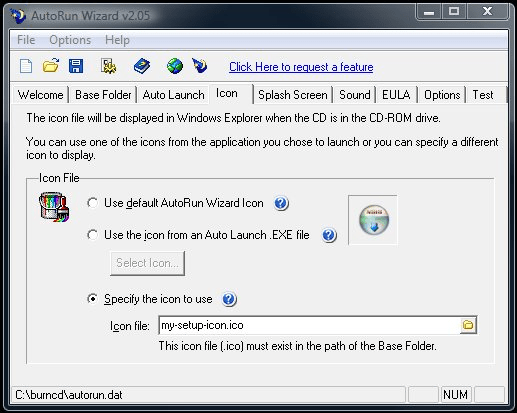Click the NUM status bar indicator
The image size is (517, 413).
pyautogui.click(x=455, y=395)
